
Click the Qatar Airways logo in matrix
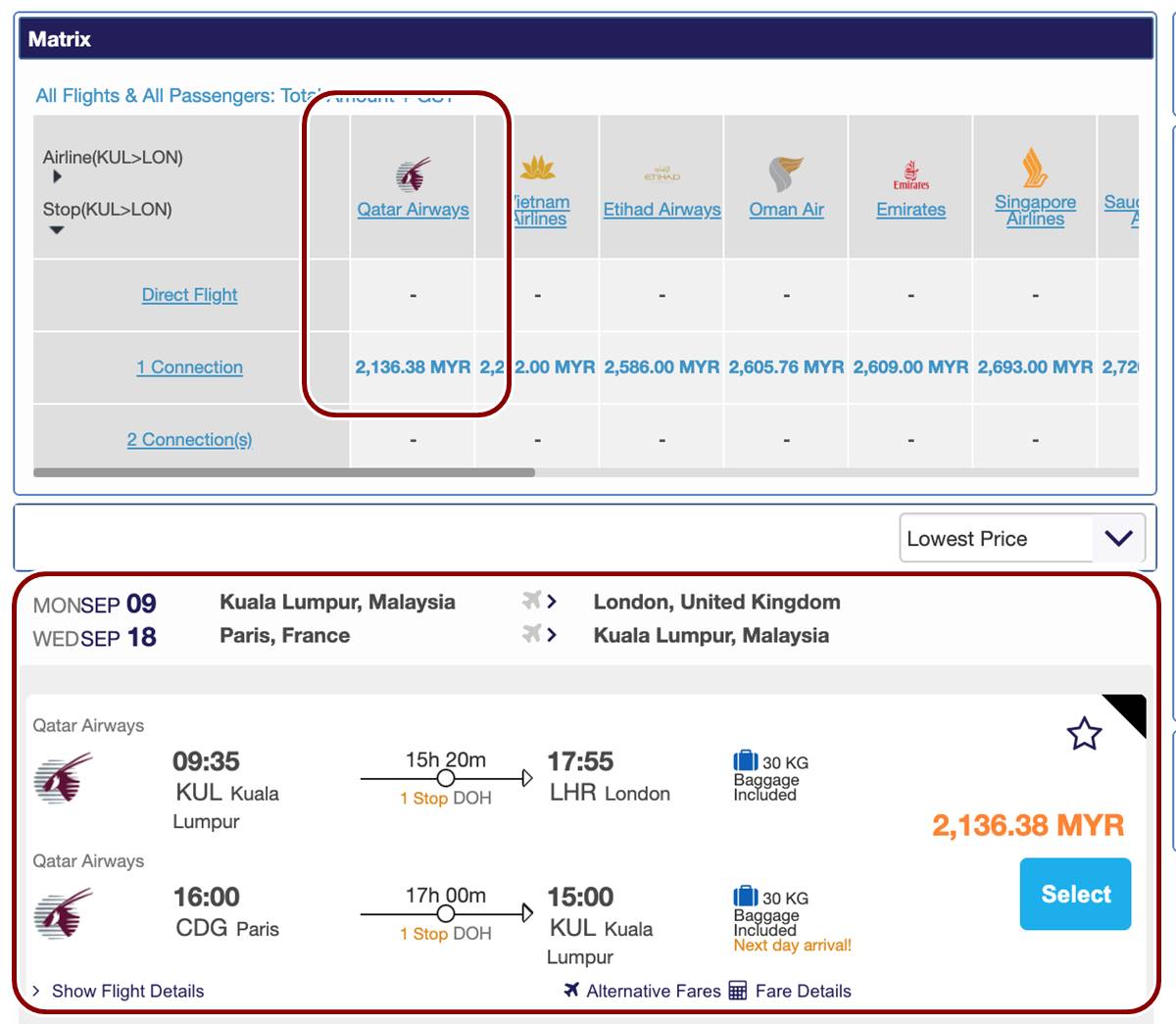414,174
